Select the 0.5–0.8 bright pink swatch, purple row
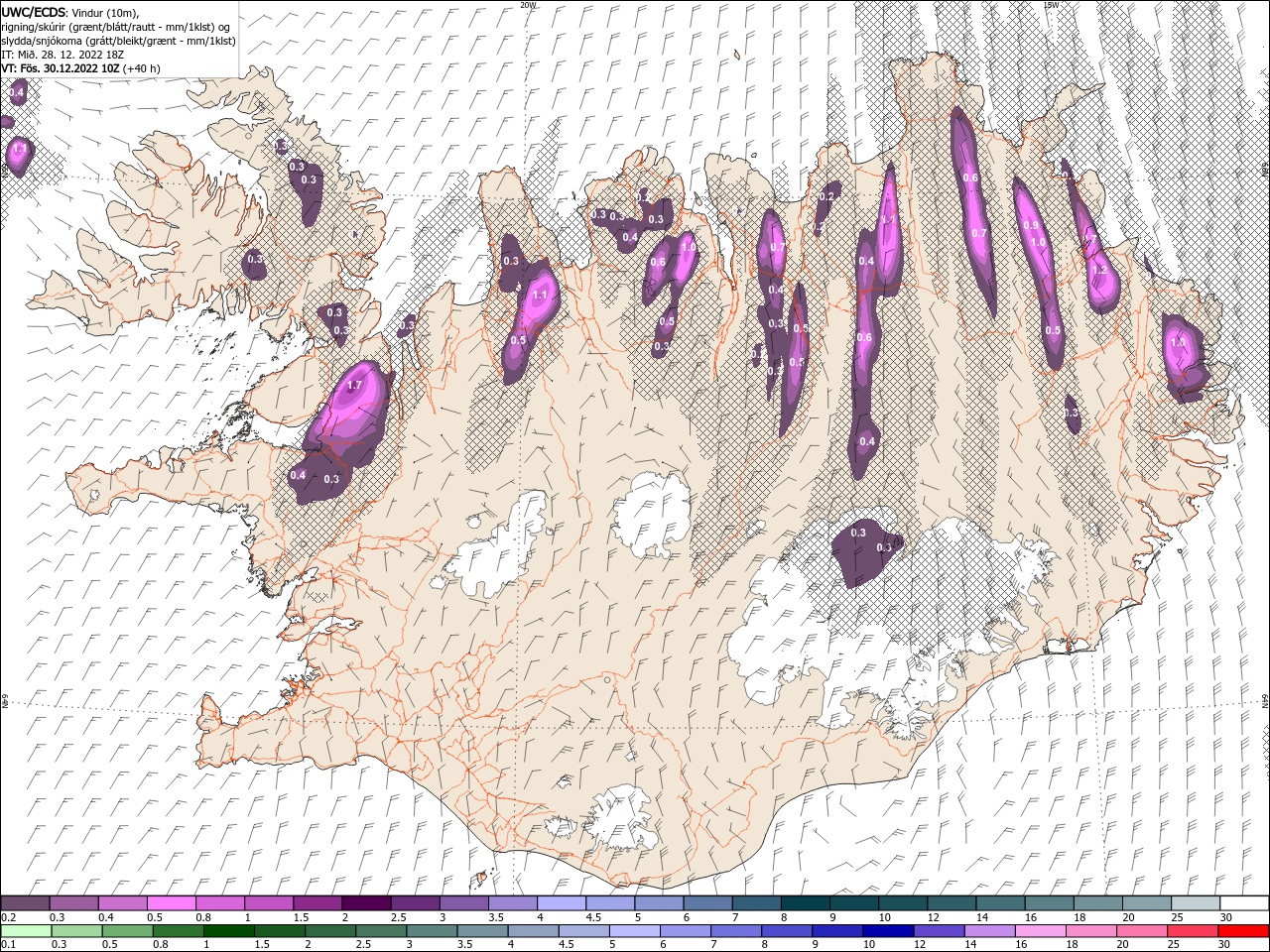This screenshot has width=1270, height=952. tap(171, 903)
